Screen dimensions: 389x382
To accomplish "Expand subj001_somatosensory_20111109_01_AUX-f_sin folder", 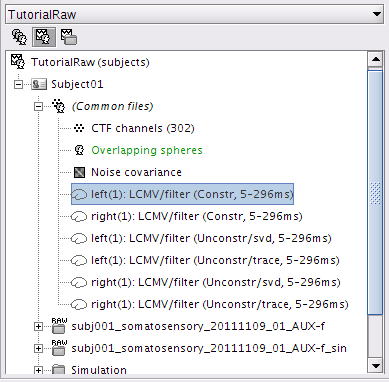I will click(39, 348).
